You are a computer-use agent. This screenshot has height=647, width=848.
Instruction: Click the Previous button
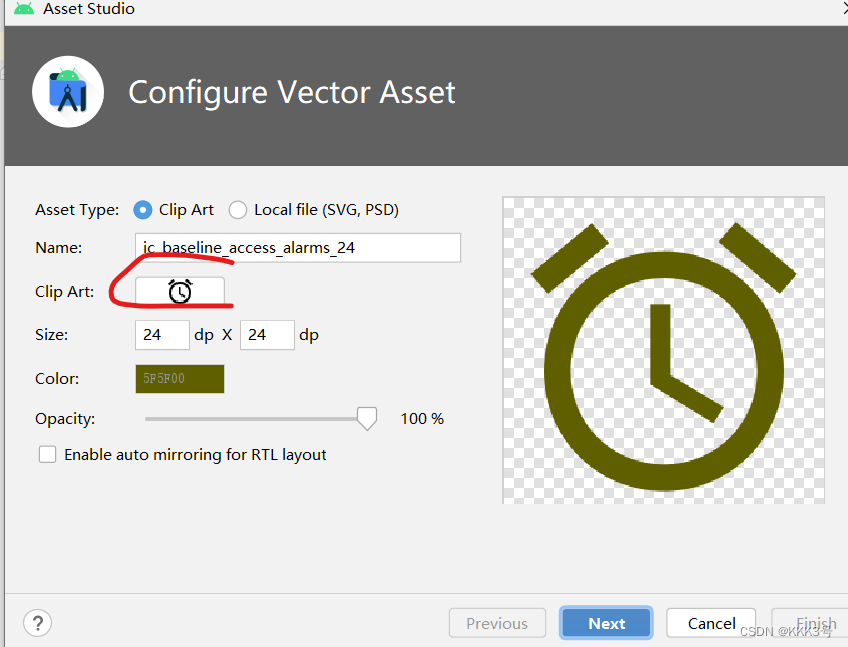point(497,623)
